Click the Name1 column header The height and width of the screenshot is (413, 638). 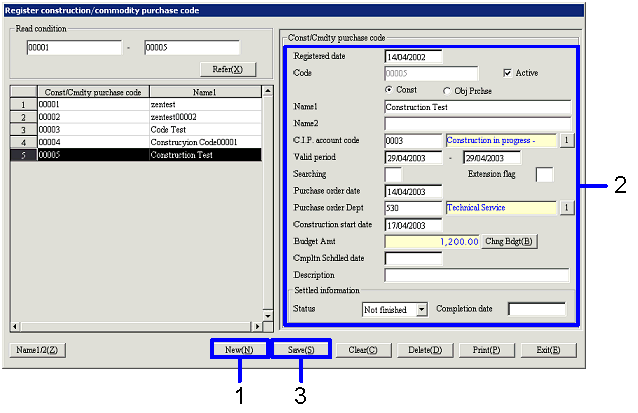(x=204, y=91)
